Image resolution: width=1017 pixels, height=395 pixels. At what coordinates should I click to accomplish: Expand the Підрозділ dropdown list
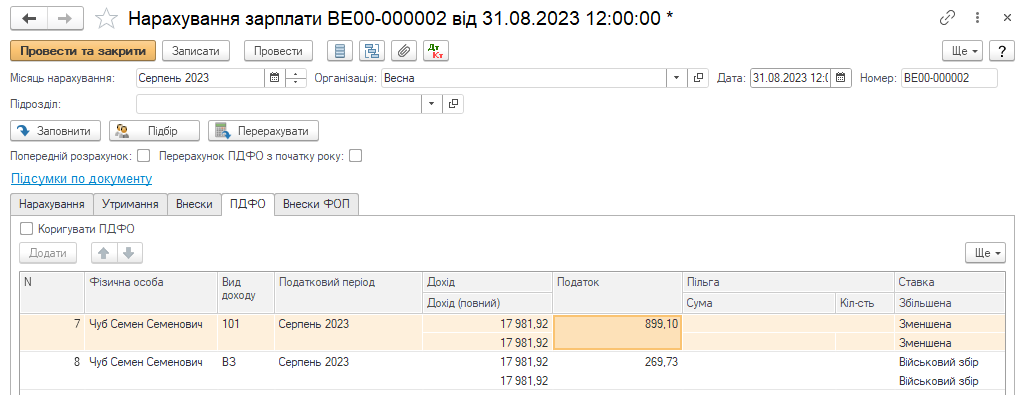pos(432,103)
